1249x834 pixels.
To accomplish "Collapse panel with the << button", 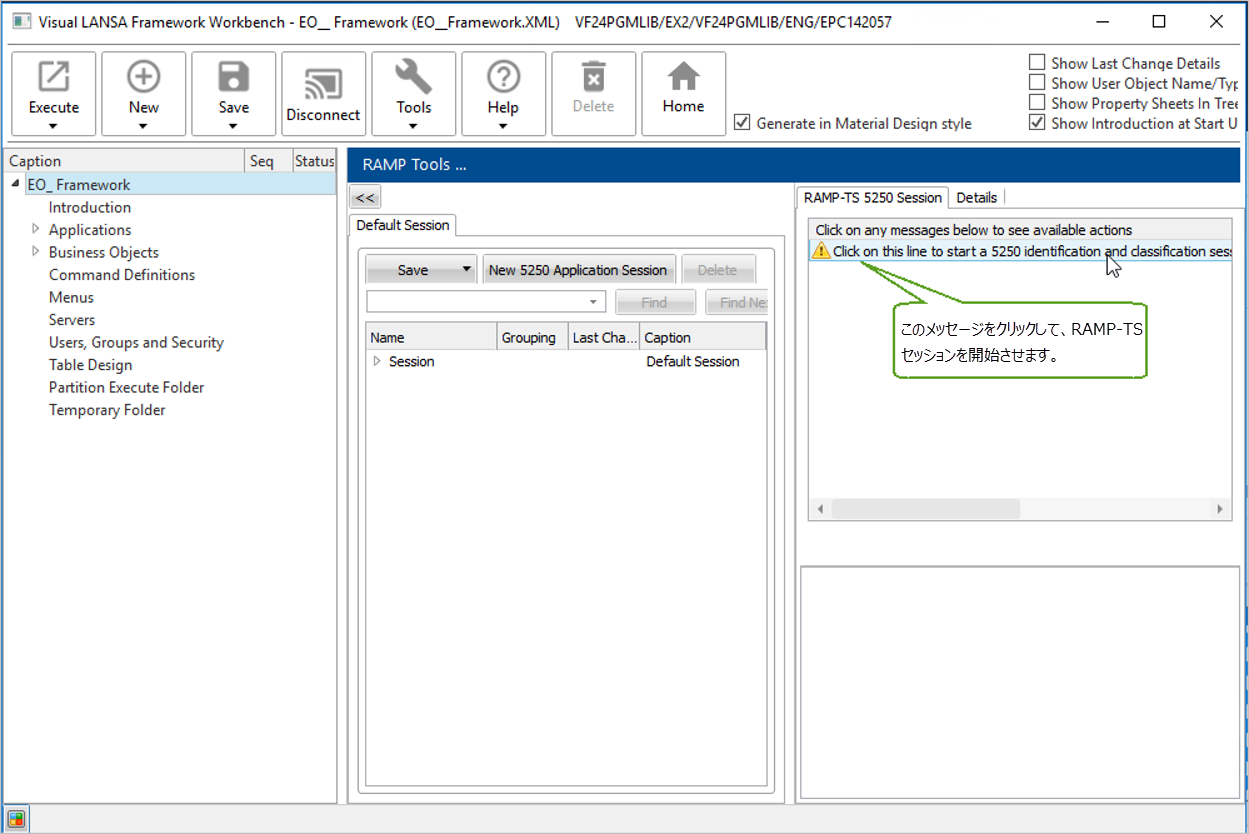I will (365, 198).
